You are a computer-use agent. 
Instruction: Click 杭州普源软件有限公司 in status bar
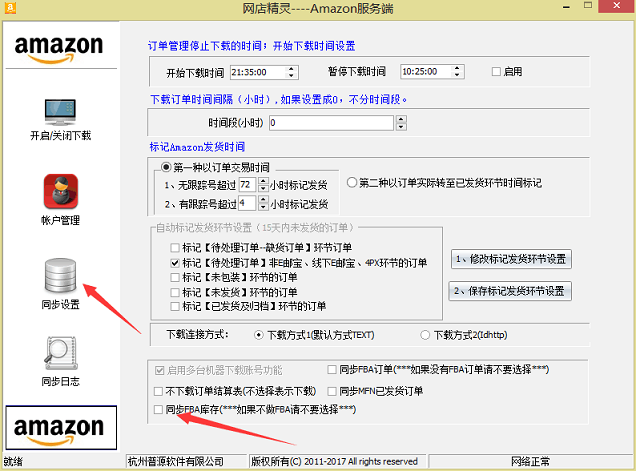tap(176, 462)
